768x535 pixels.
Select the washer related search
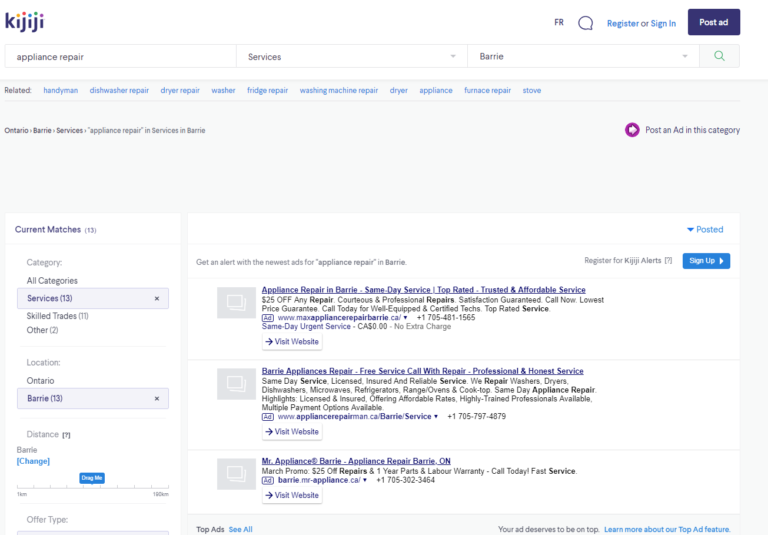pos(223,90)
